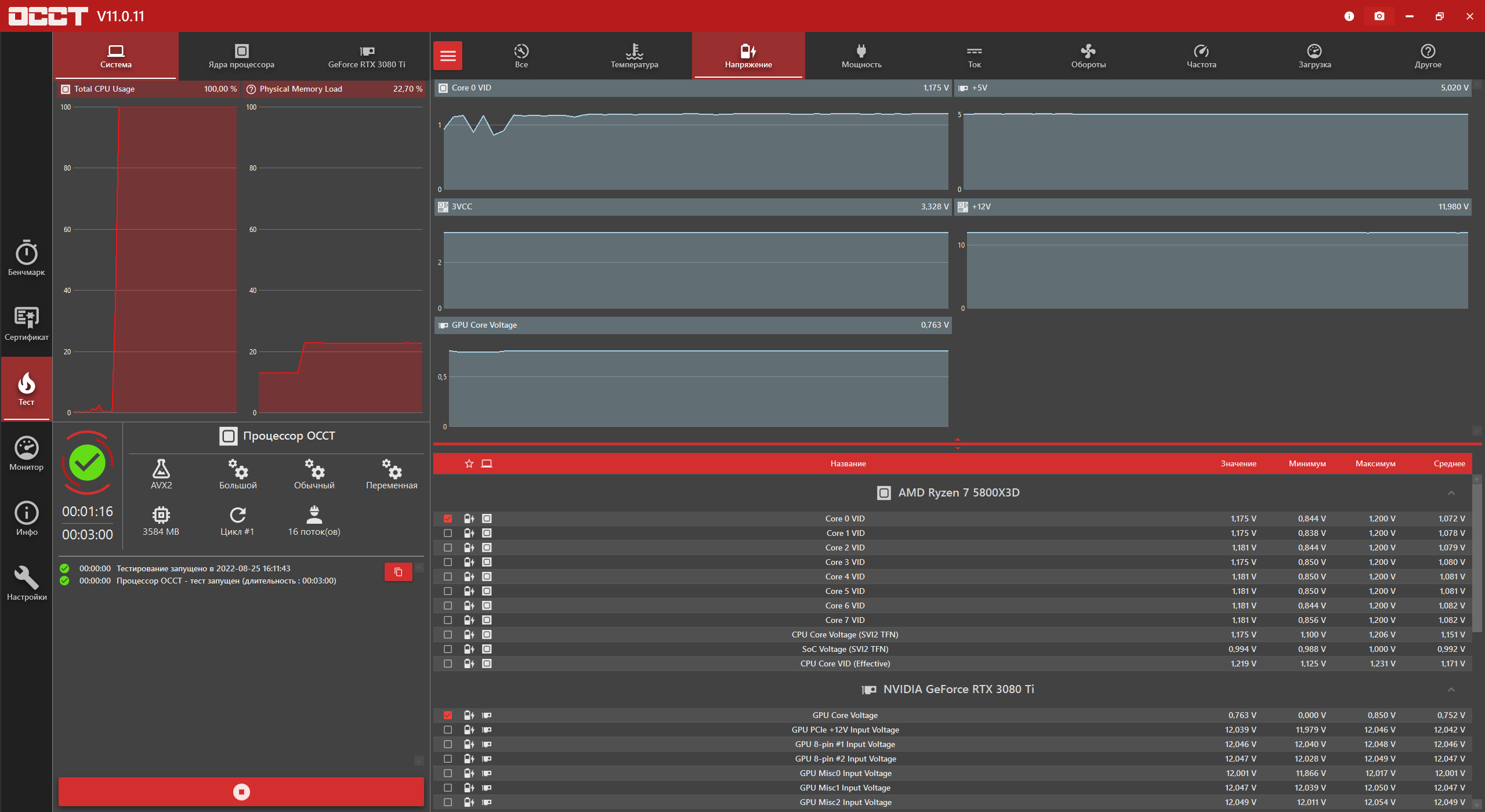Enable the Core 3 VID checkbox
This screenshot has width=1485, height=812.
[448, 562]
